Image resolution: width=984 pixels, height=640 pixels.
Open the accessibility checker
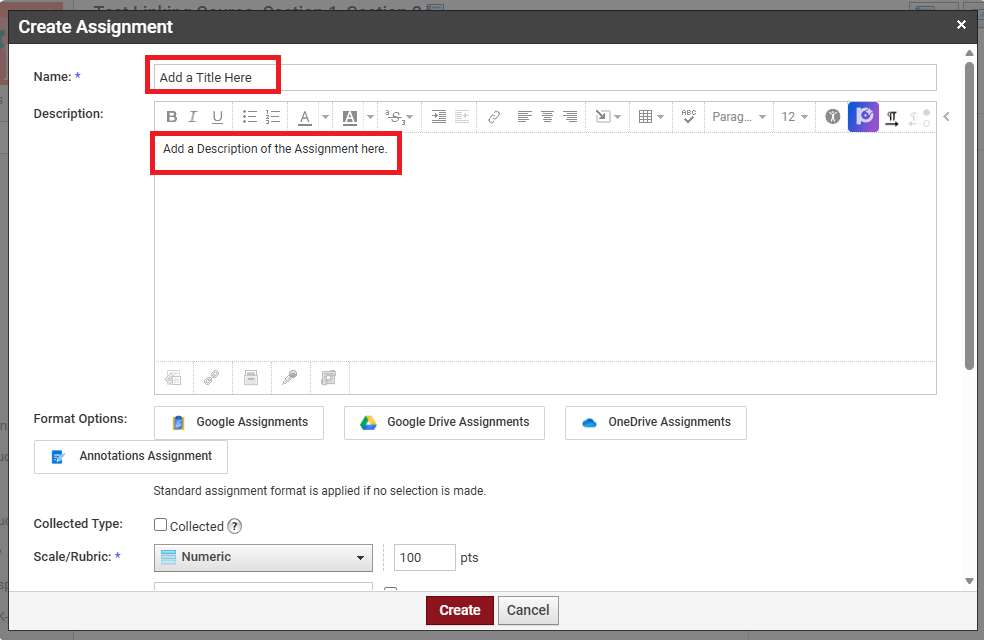(x=833, y=117)
